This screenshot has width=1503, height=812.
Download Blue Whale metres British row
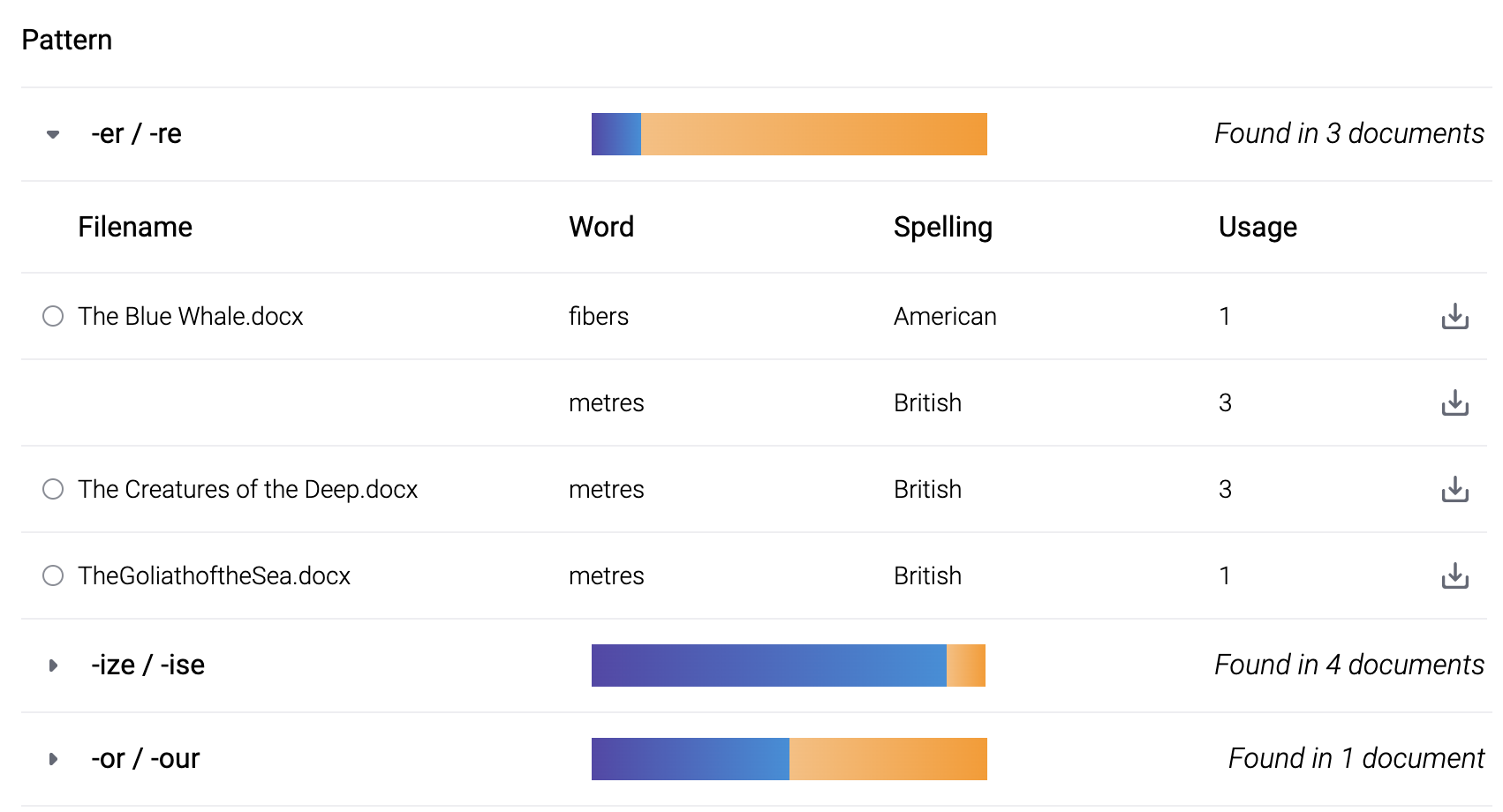pyautogui.click(x=1454, y=402)
